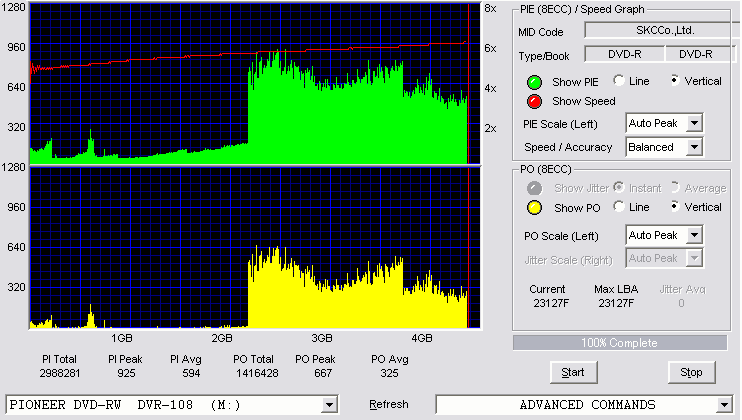
Task: Click Refresh next to drive list
Action: click(389, 404)
